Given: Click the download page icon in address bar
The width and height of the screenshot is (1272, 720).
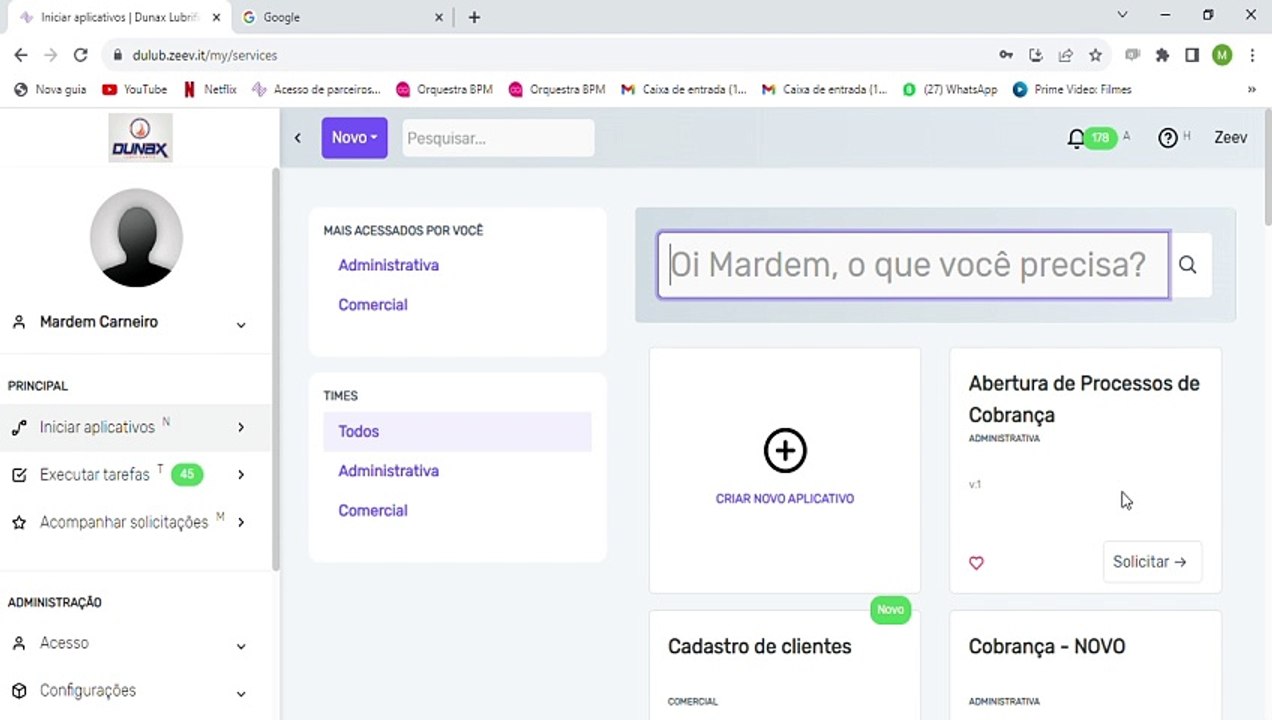Looking at the screenshot, I should pyautogui.click(x=1036, y=55).
